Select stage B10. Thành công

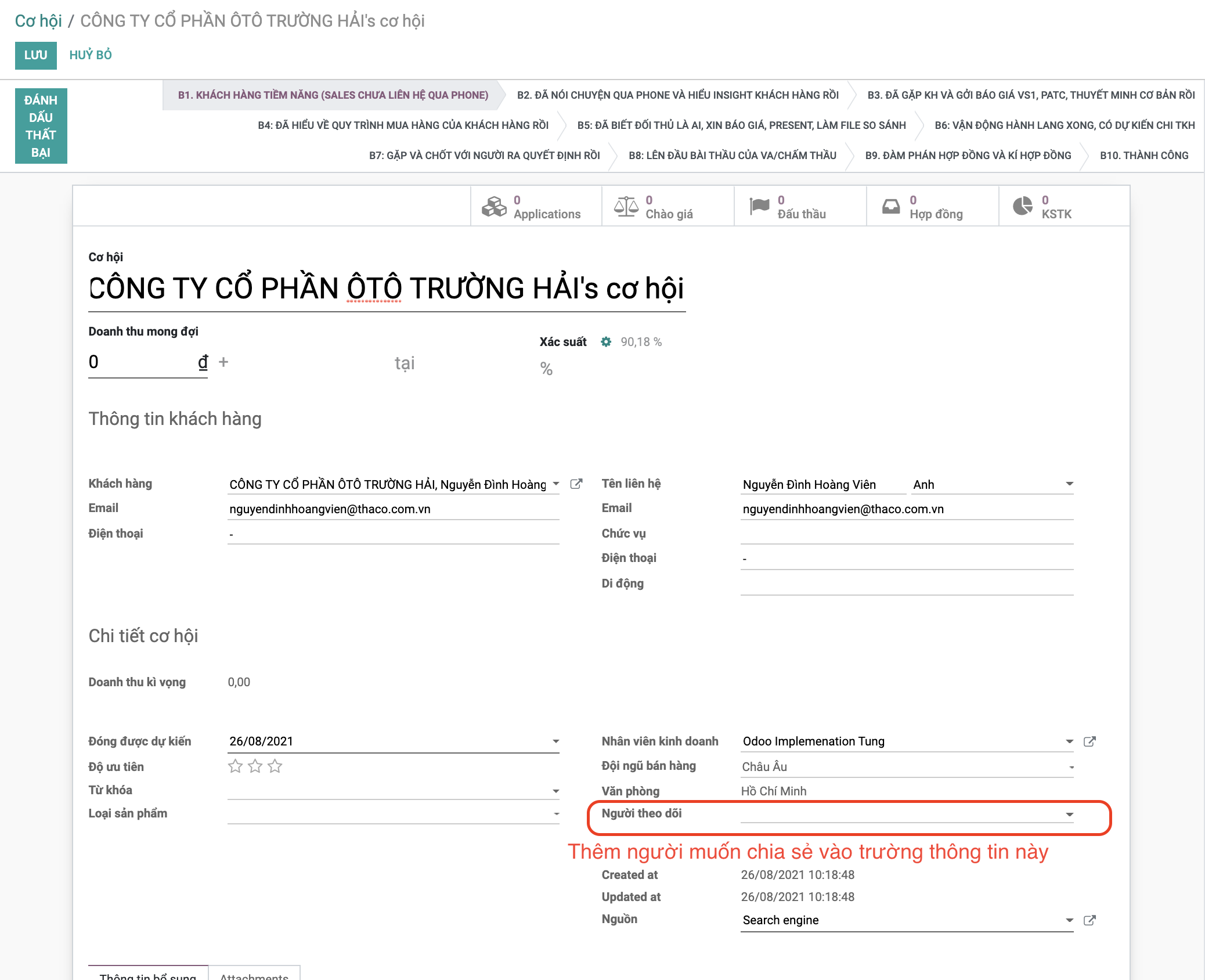[x=1143, y=156]
